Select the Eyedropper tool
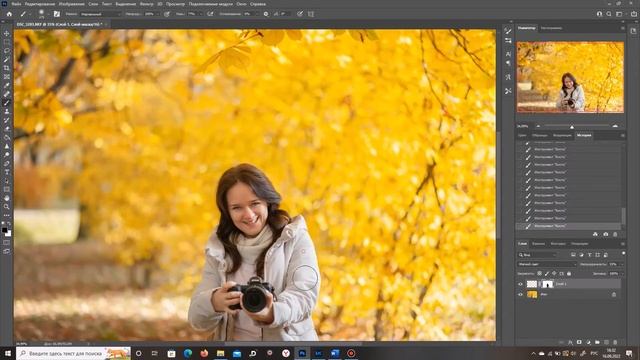The image size is (640, 360). tap(7, 85)
